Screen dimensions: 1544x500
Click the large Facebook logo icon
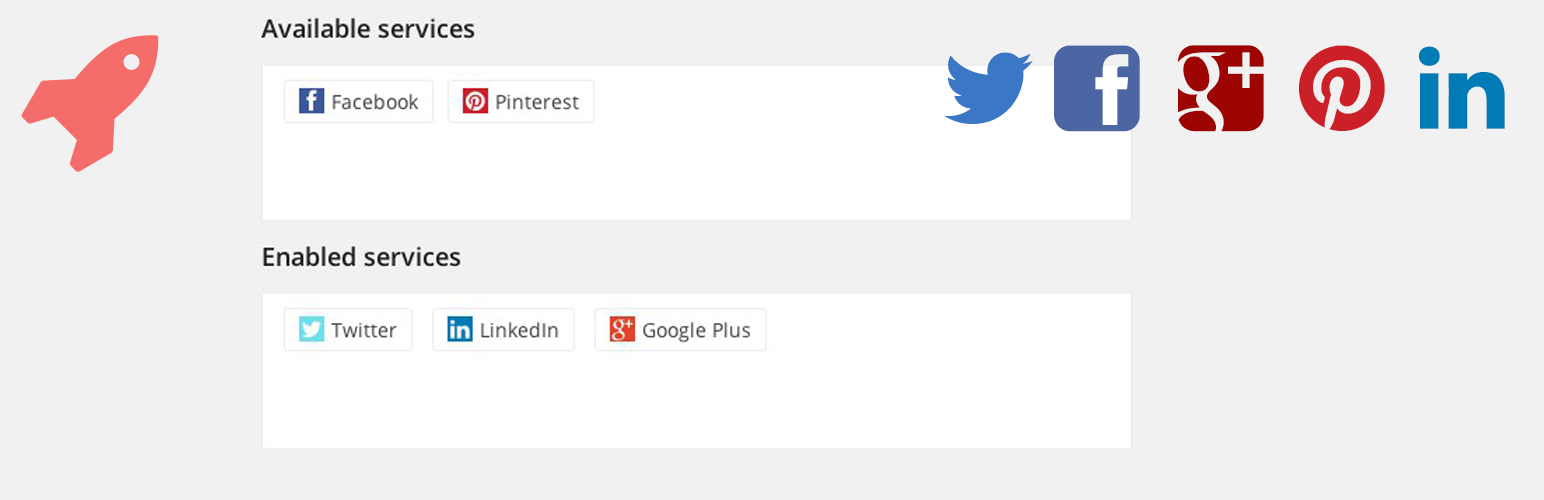[x=1096, y=88]
